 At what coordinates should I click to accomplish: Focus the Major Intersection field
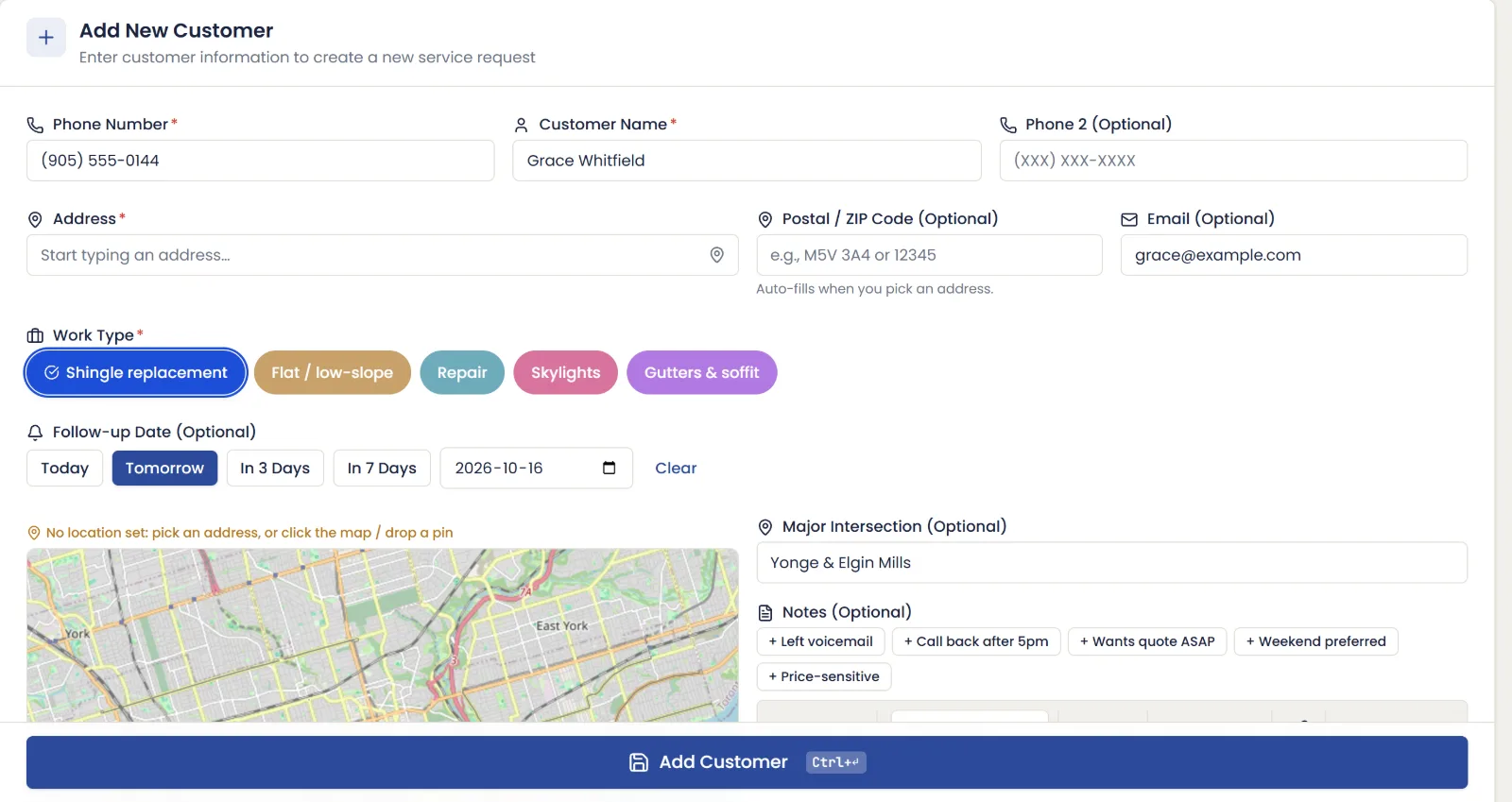pos(1111,563)
